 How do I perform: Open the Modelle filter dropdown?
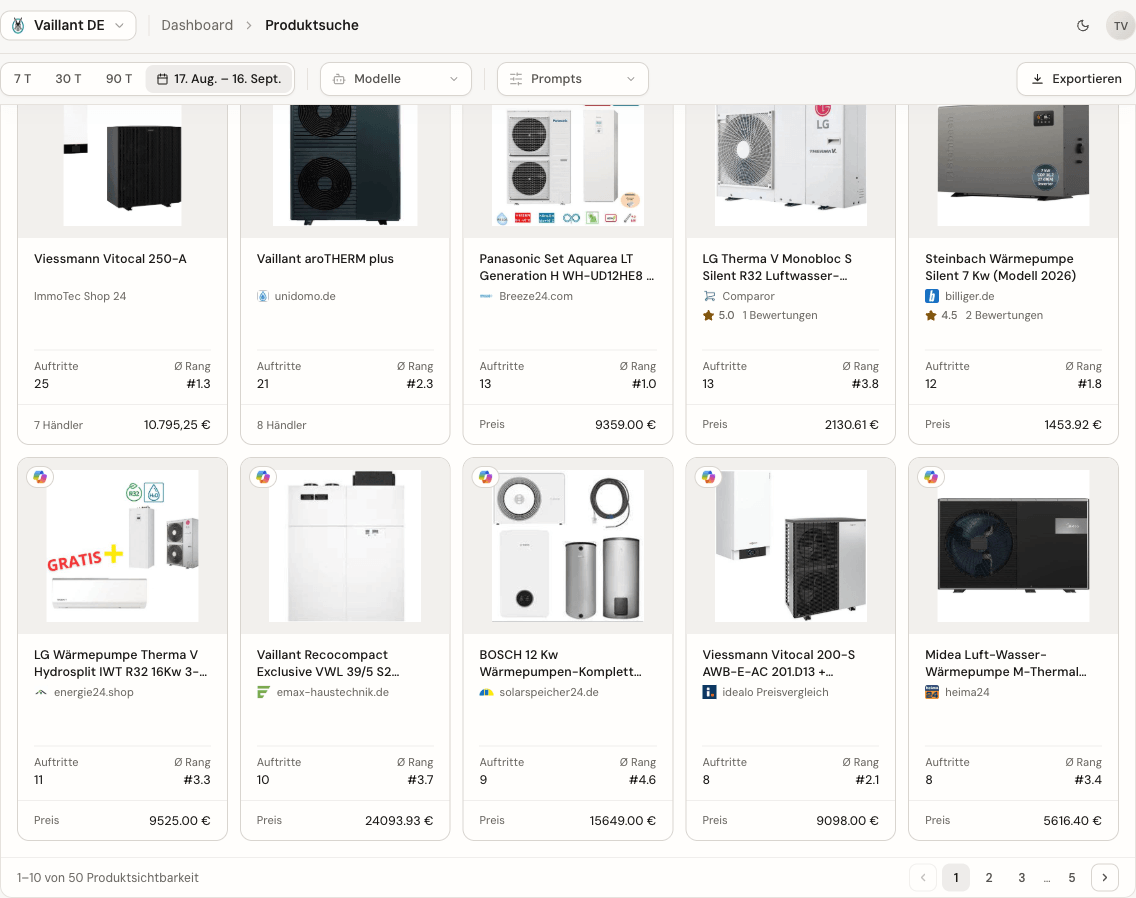pyautogui.click(x=396, y=79)
